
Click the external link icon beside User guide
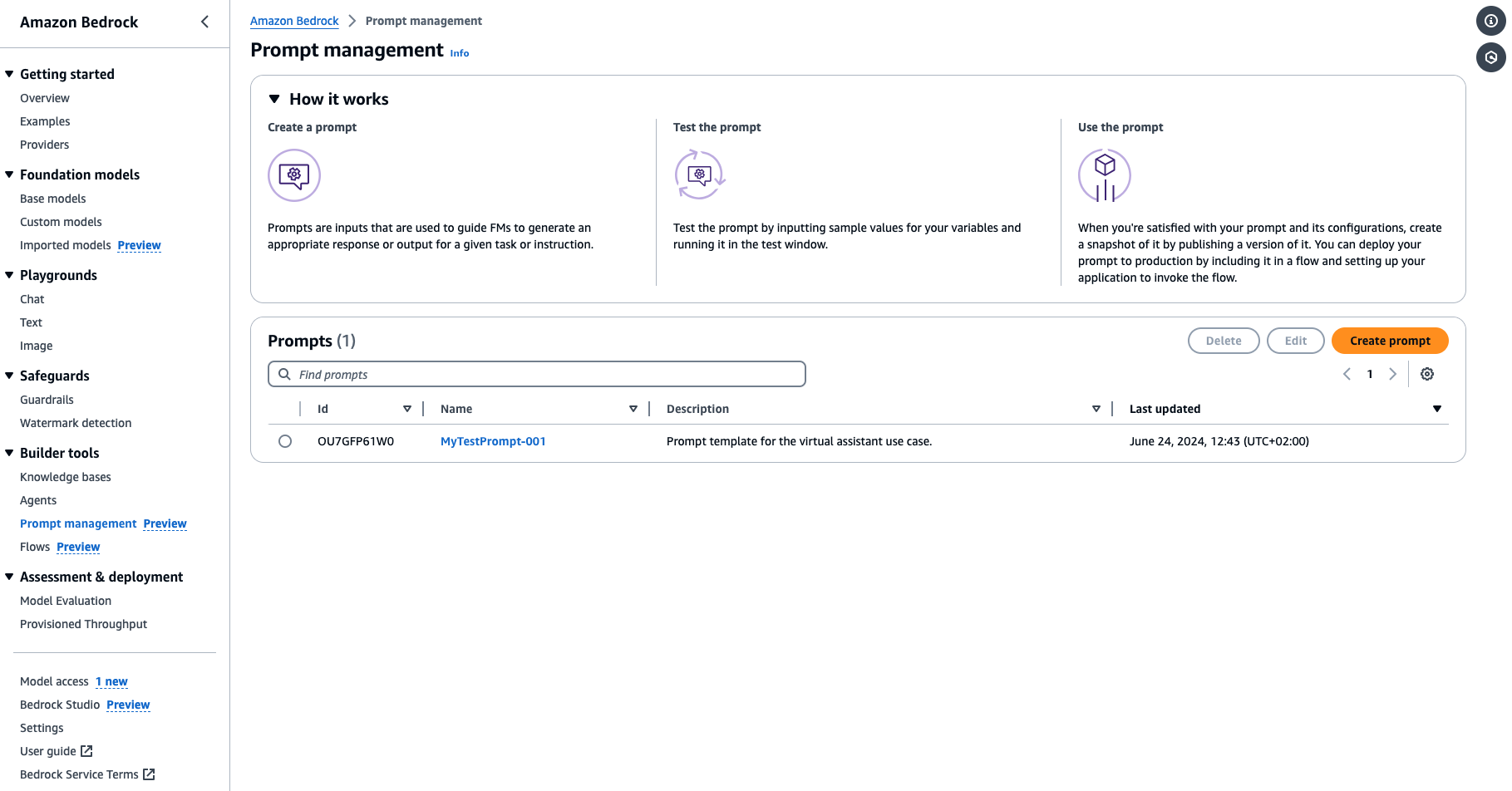[x=86, y=751]
